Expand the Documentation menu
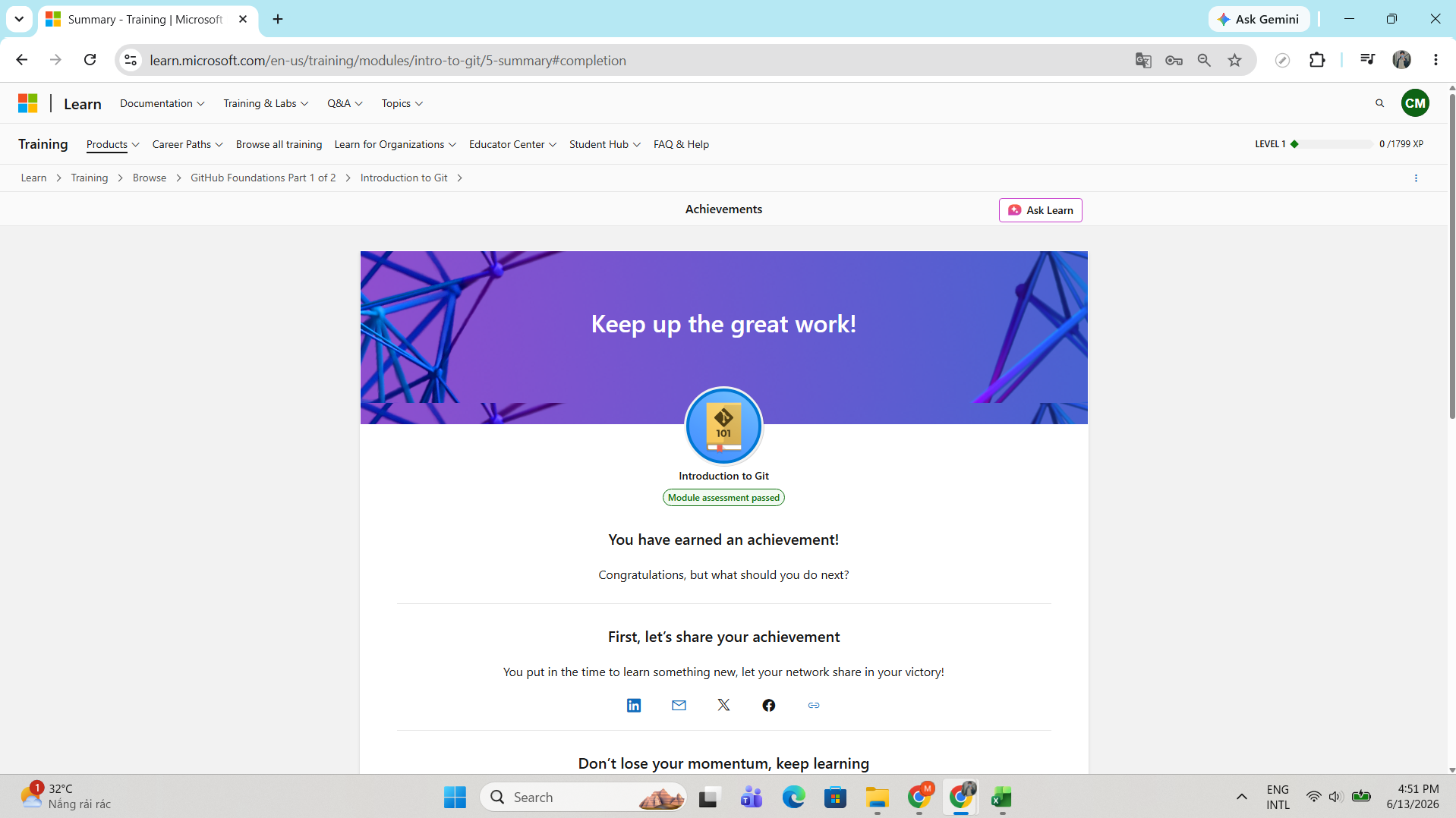The image size is (1456, 818). pos(162,103)
